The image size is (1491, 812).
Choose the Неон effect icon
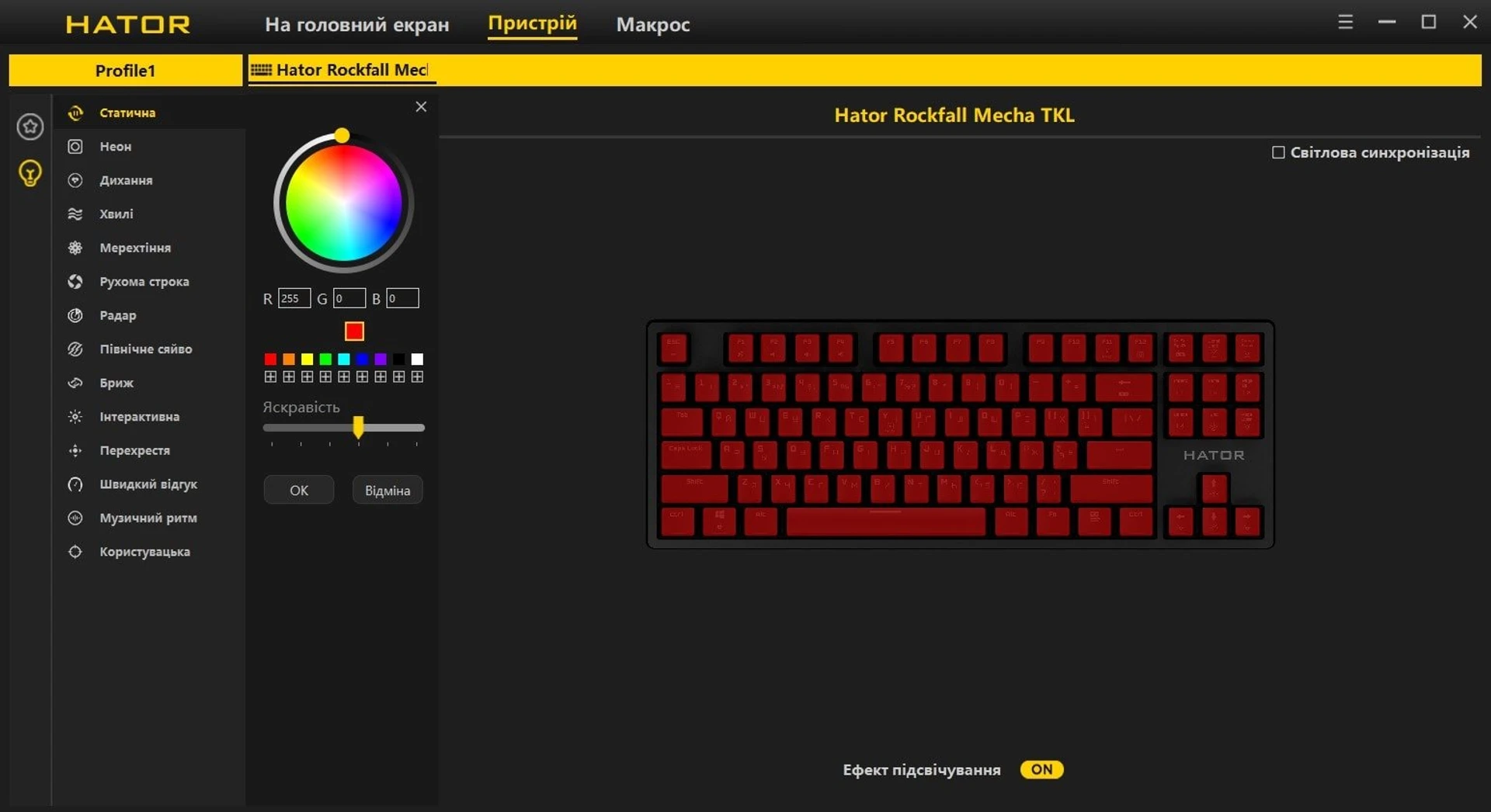[75, 147]
